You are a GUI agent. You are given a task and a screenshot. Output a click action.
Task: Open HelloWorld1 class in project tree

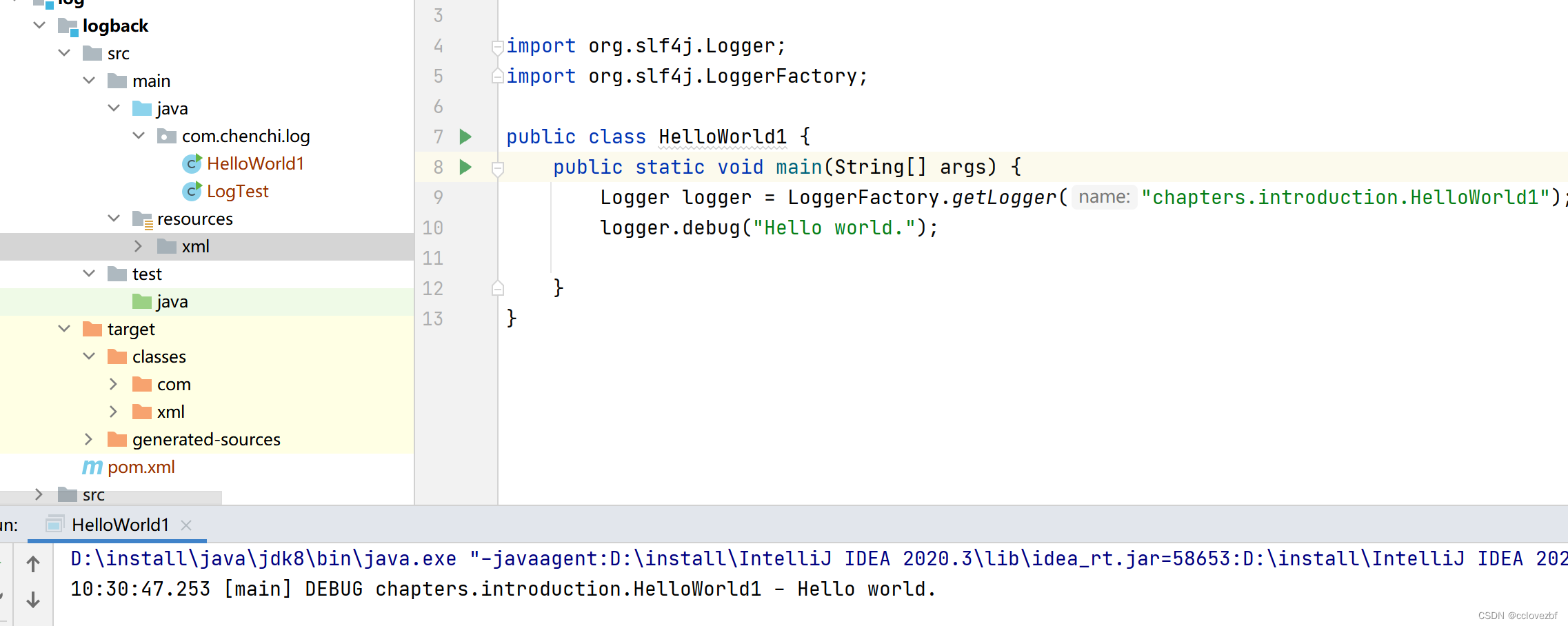pyautogui.click(x=255, y=163)
